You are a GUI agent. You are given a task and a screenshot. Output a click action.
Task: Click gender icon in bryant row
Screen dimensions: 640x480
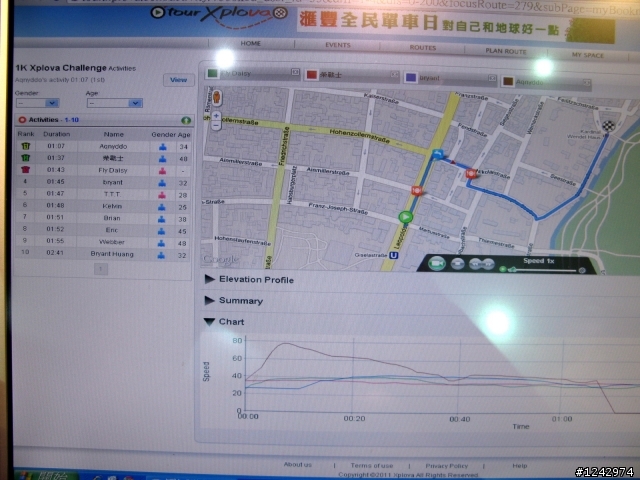[162, 183]
